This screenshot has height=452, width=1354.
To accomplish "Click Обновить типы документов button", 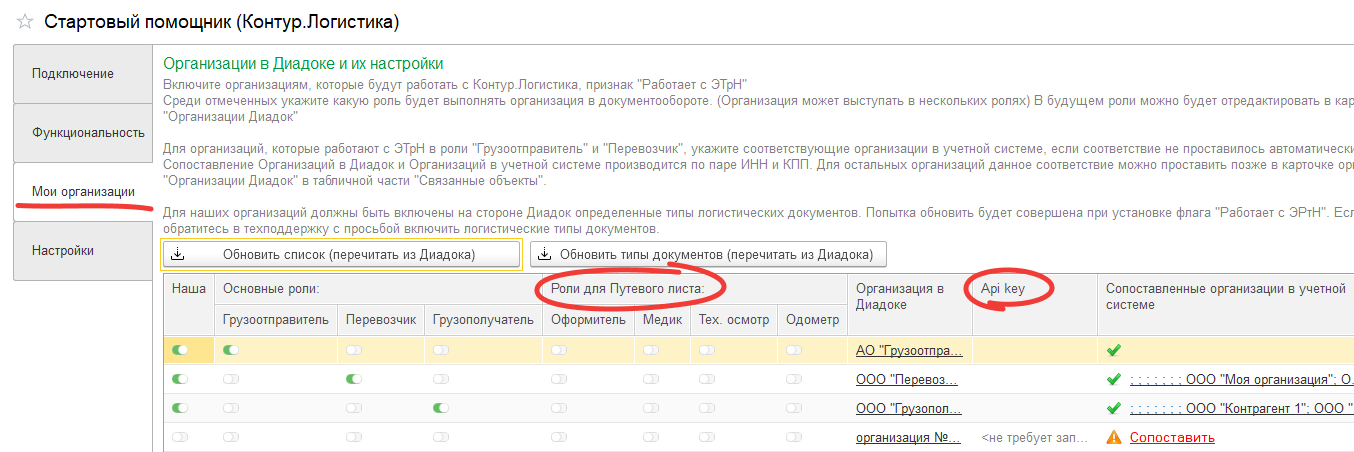I will pyautogui.click(x=708, y=255).
